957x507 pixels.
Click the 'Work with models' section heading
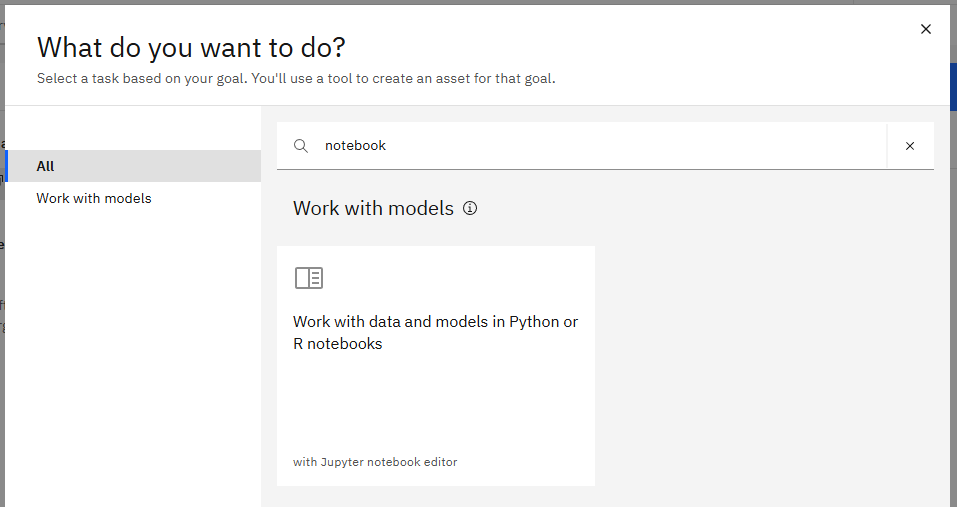coord(374,209)
